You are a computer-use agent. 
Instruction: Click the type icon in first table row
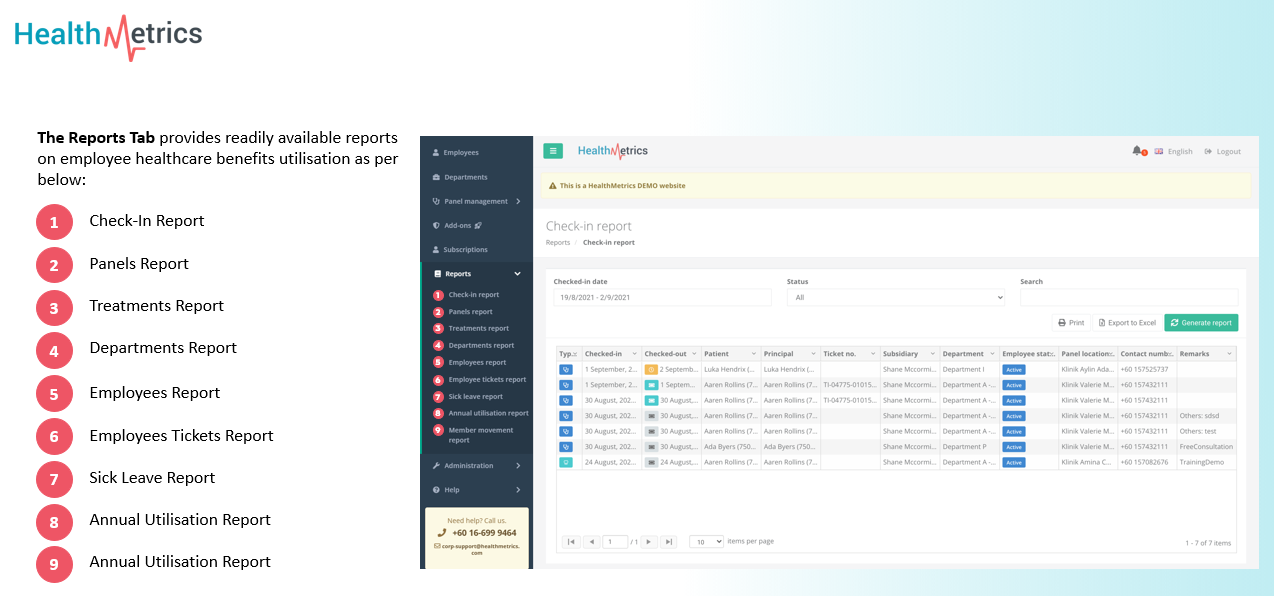566,370
